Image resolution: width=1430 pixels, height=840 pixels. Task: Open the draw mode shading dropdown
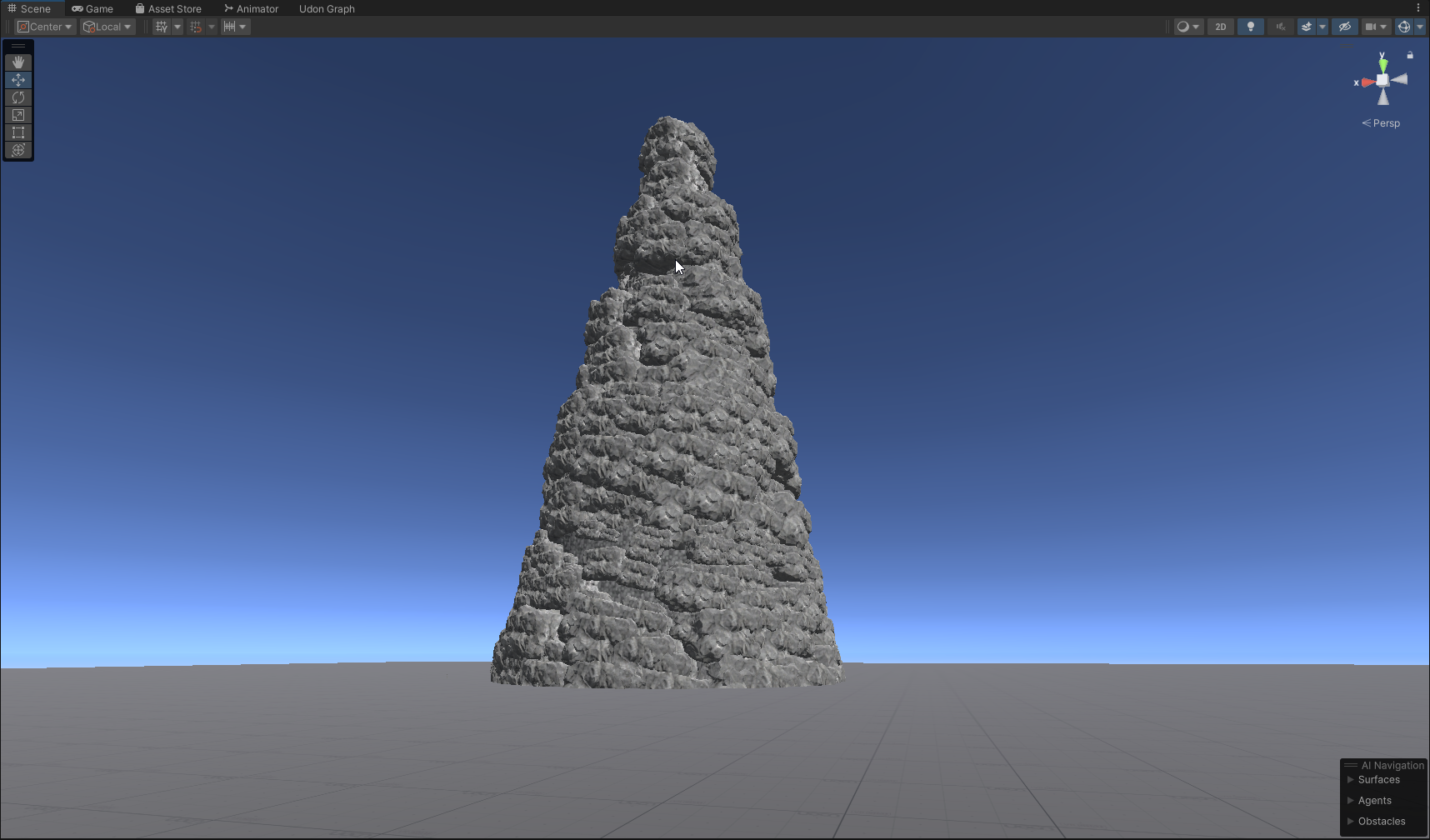point(1187,27)
